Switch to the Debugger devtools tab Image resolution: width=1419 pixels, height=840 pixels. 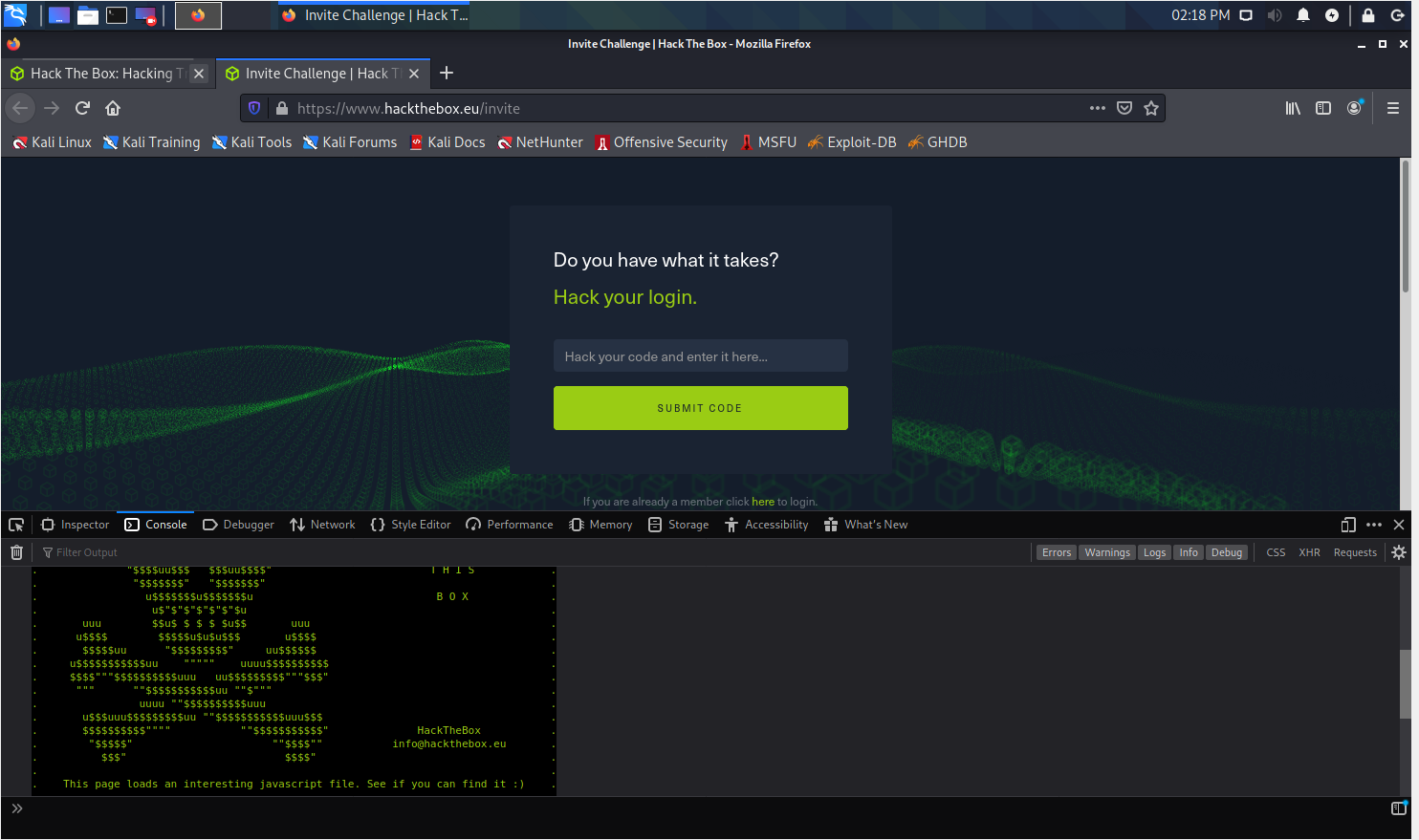(x=238, y=525)
